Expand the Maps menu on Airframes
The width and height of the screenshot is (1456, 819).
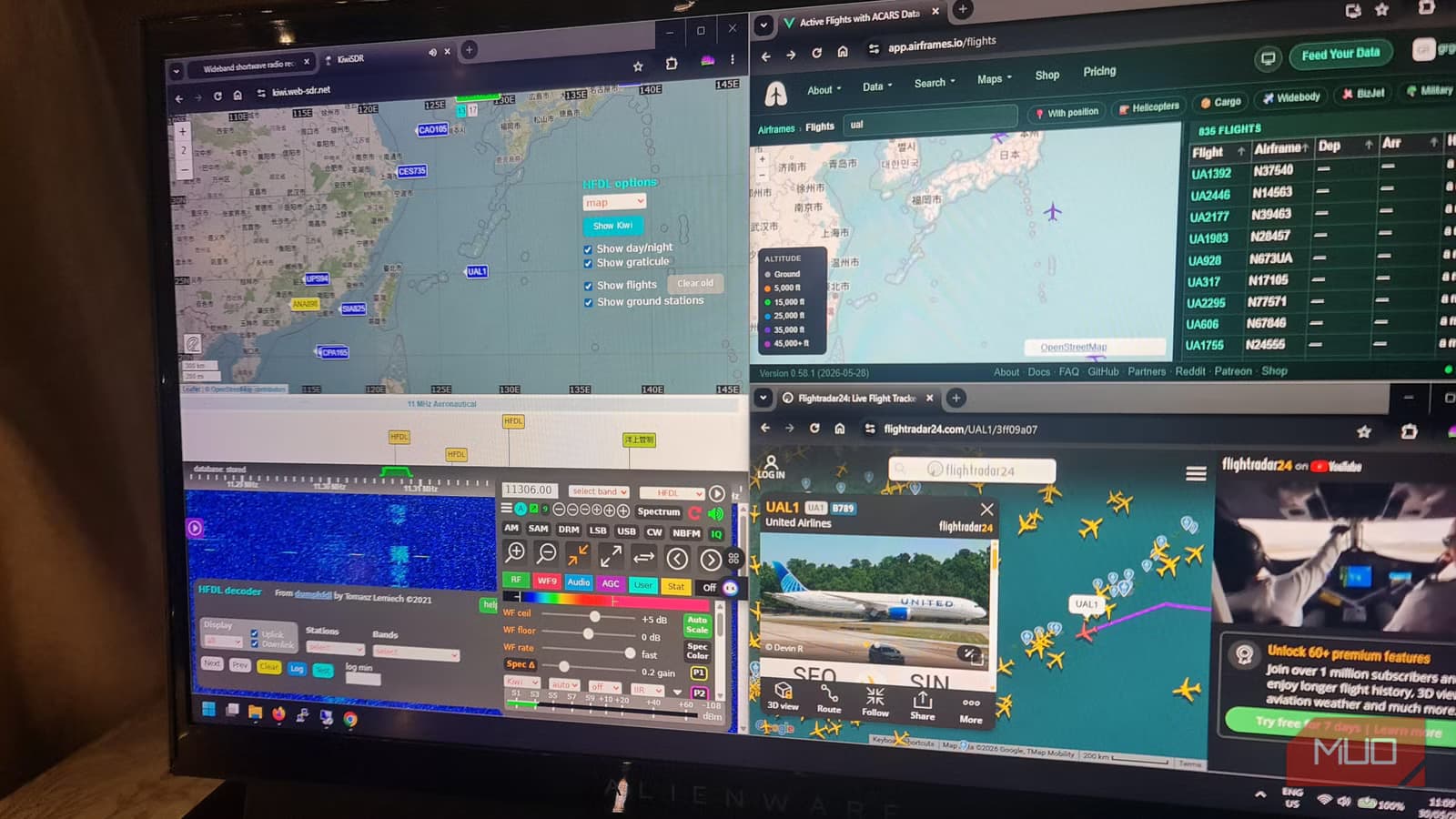995,79
